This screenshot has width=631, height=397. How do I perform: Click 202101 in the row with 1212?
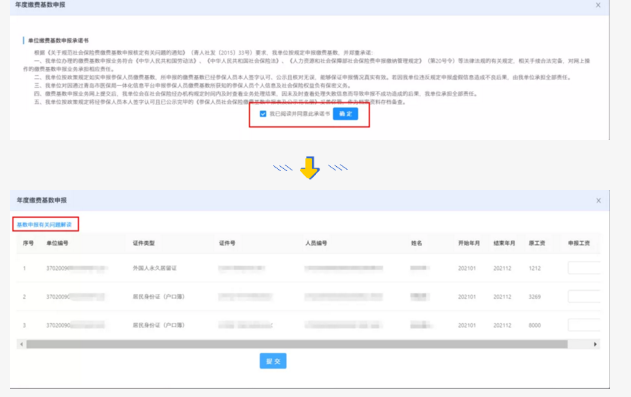click(467, 268)
